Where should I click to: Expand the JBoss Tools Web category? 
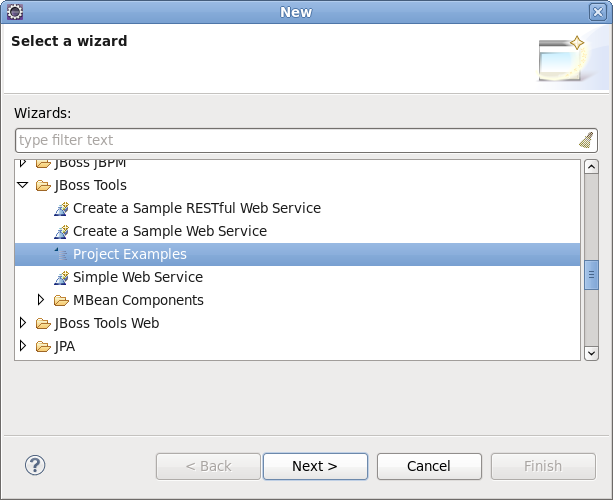pyautogui.click(x=23, y=323)
